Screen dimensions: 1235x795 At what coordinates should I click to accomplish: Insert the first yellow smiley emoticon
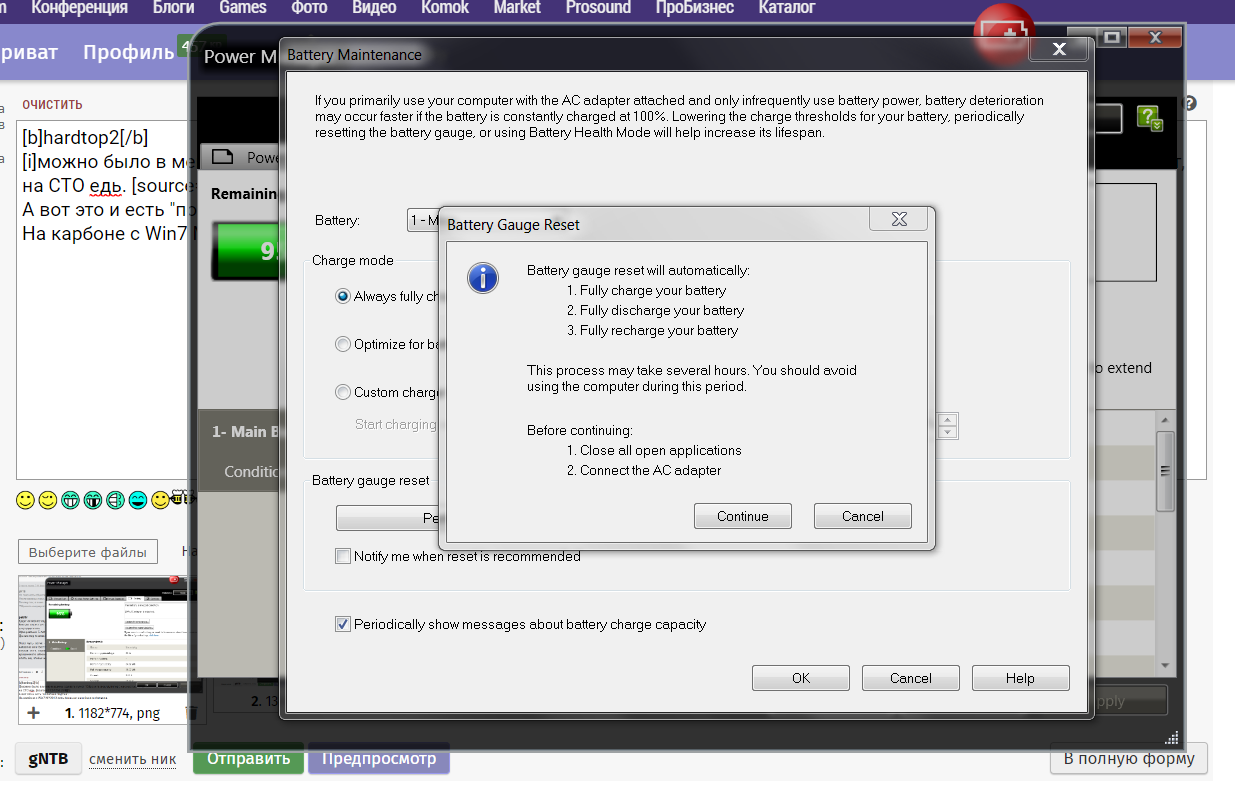26,500
